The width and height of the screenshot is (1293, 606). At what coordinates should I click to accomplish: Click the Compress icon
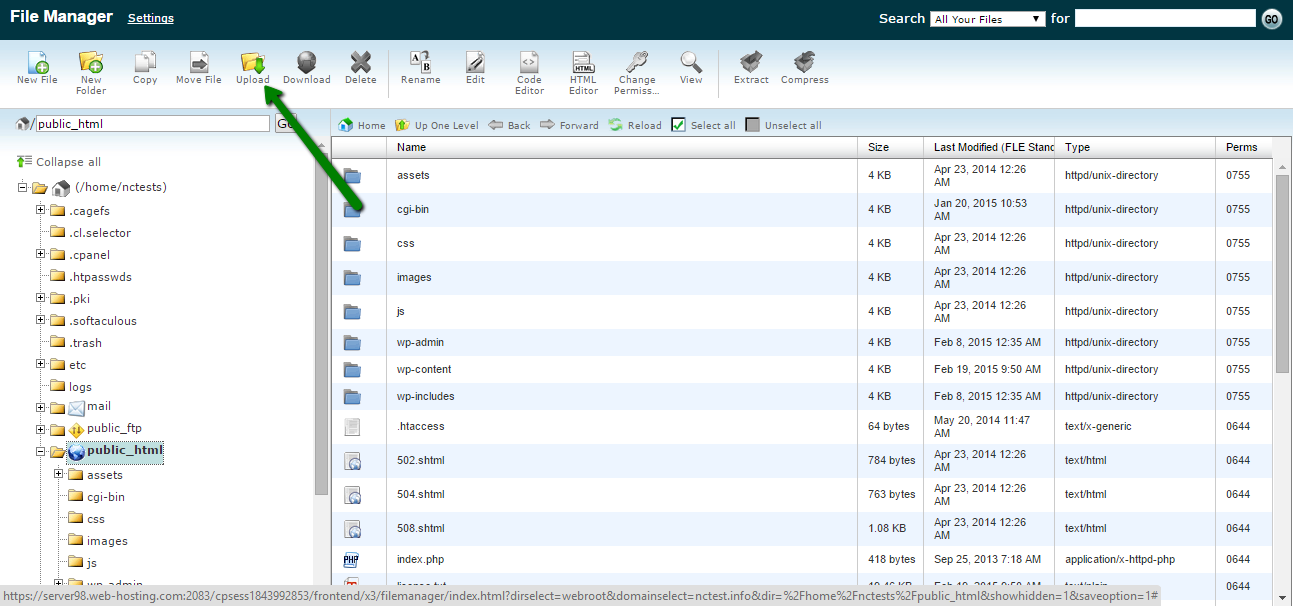coord(804,68)
